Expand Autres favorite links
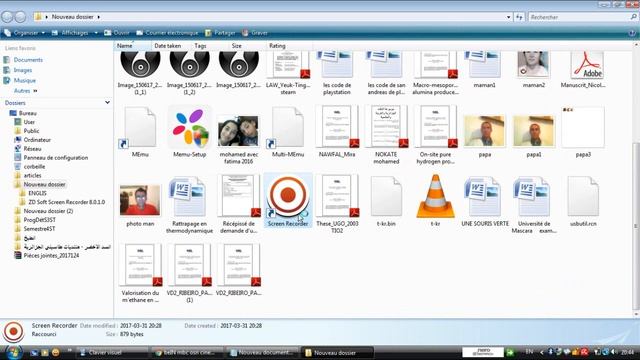640x360 pixels. tap(25, 91)
